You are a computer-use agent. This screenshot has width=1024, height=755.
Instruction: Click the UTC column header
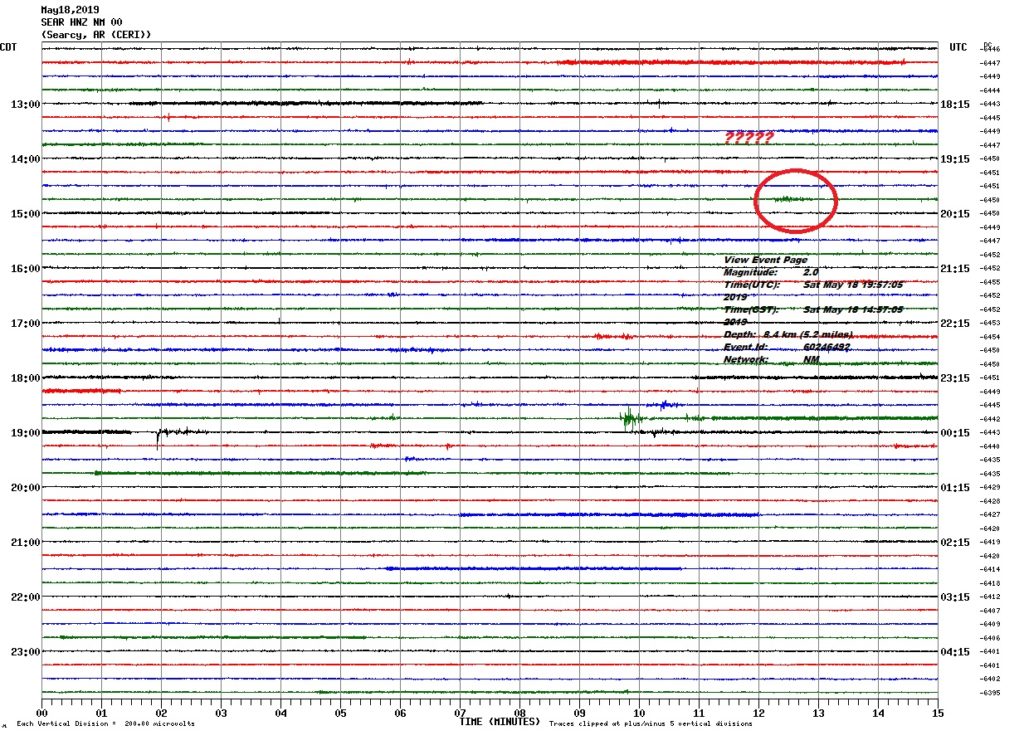pyautogui.click(x=958, y=47)
